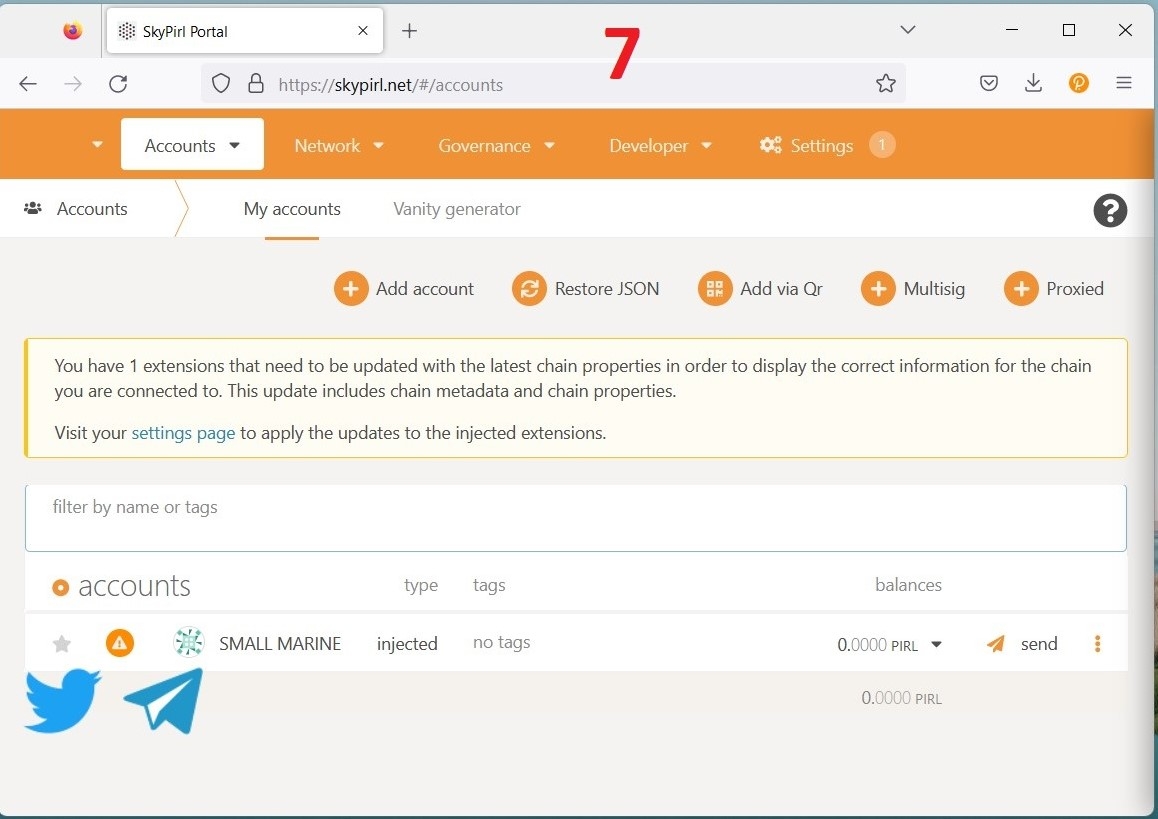Open the Network dropdown menu

tap(339, 146)
